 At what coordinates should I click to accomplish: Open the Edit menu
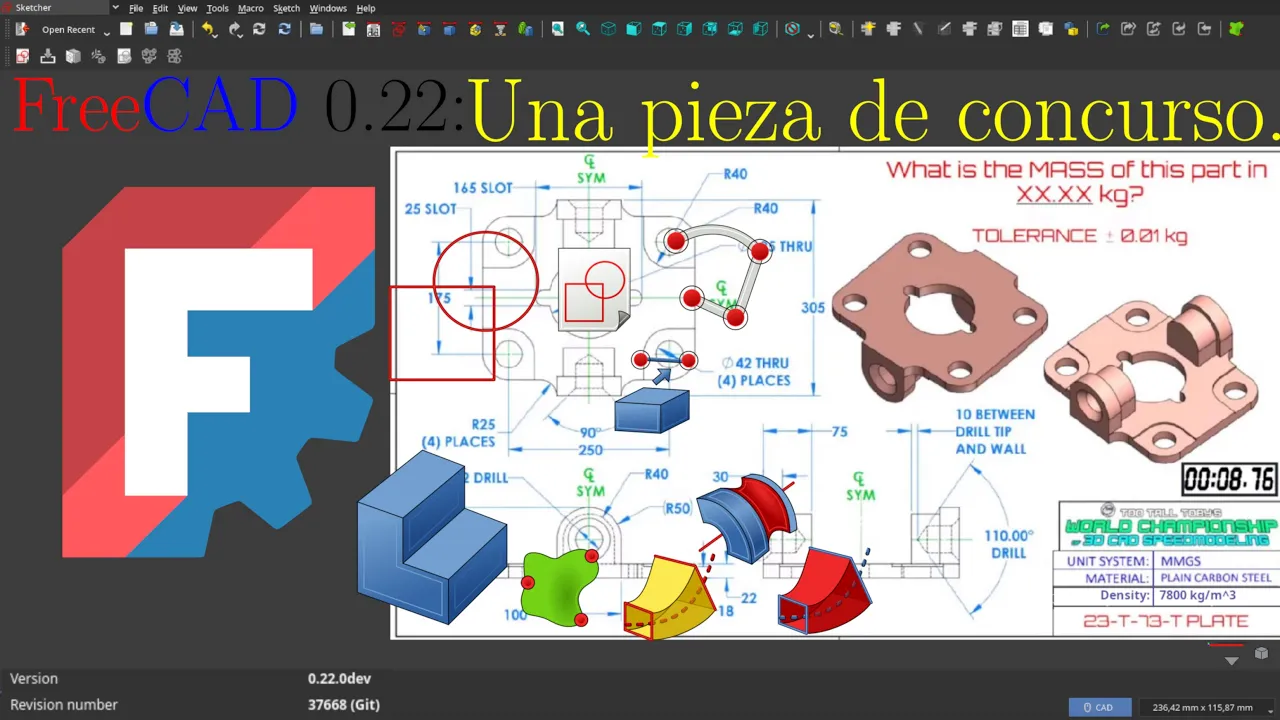pos(160,8)
